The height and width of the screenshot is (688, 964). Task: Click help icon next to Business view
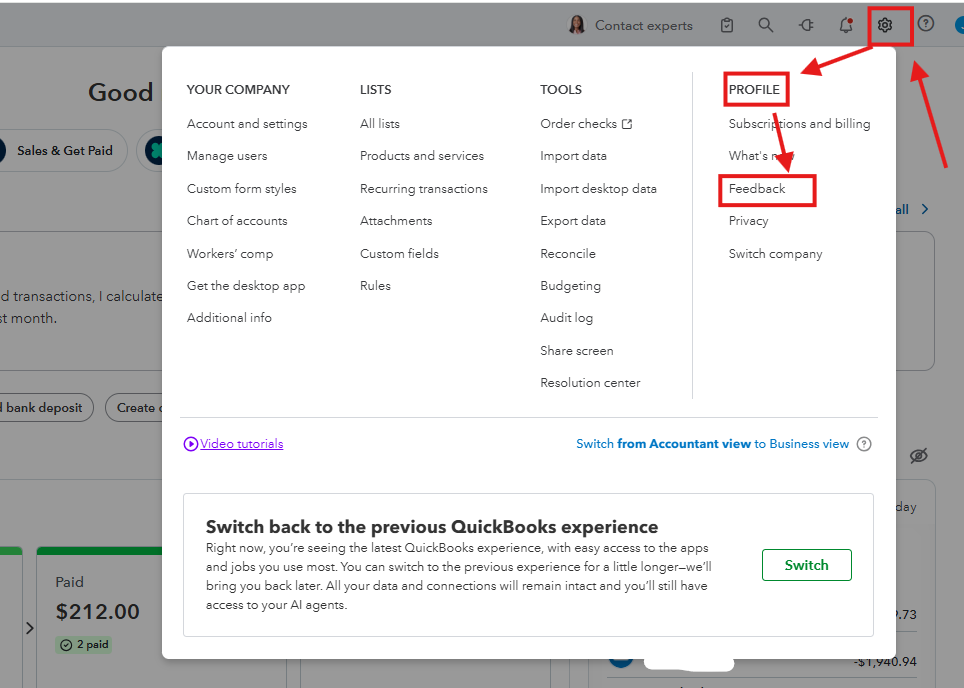coord(864,444)
